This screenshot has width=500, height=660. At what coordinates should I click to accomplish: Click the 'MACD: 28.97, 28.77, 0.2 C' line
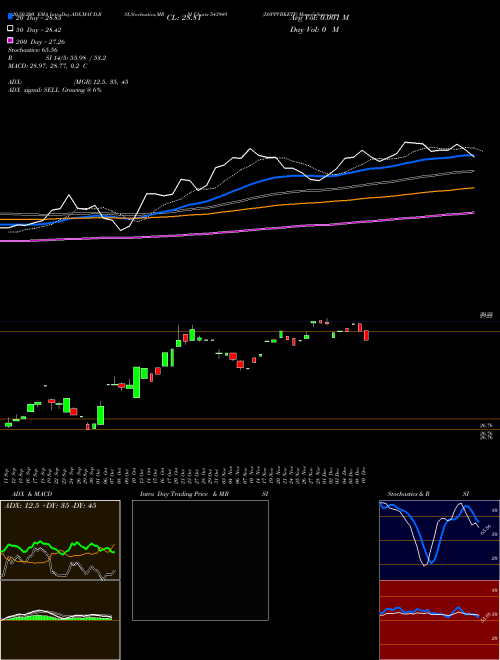point(48,66)
